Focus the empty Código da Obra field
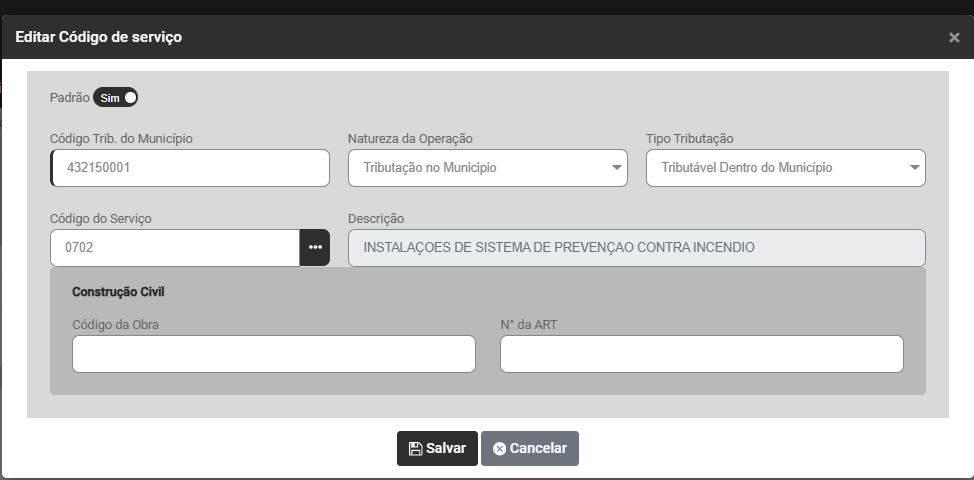The width and height of the screenshot is (974, 480). (x=273, y=354)
